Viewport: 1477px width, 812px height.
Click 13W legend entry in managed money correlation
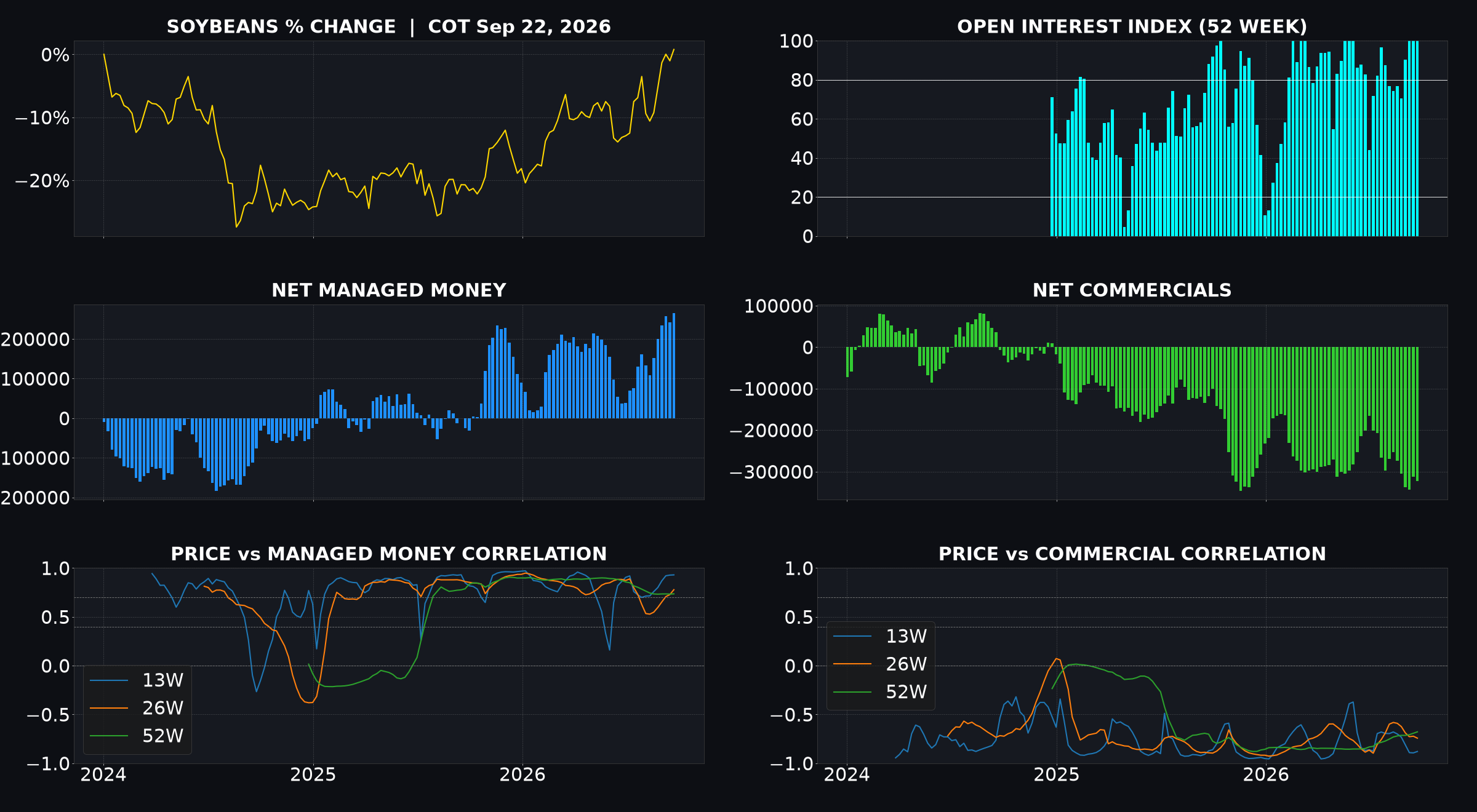[137, 680]
